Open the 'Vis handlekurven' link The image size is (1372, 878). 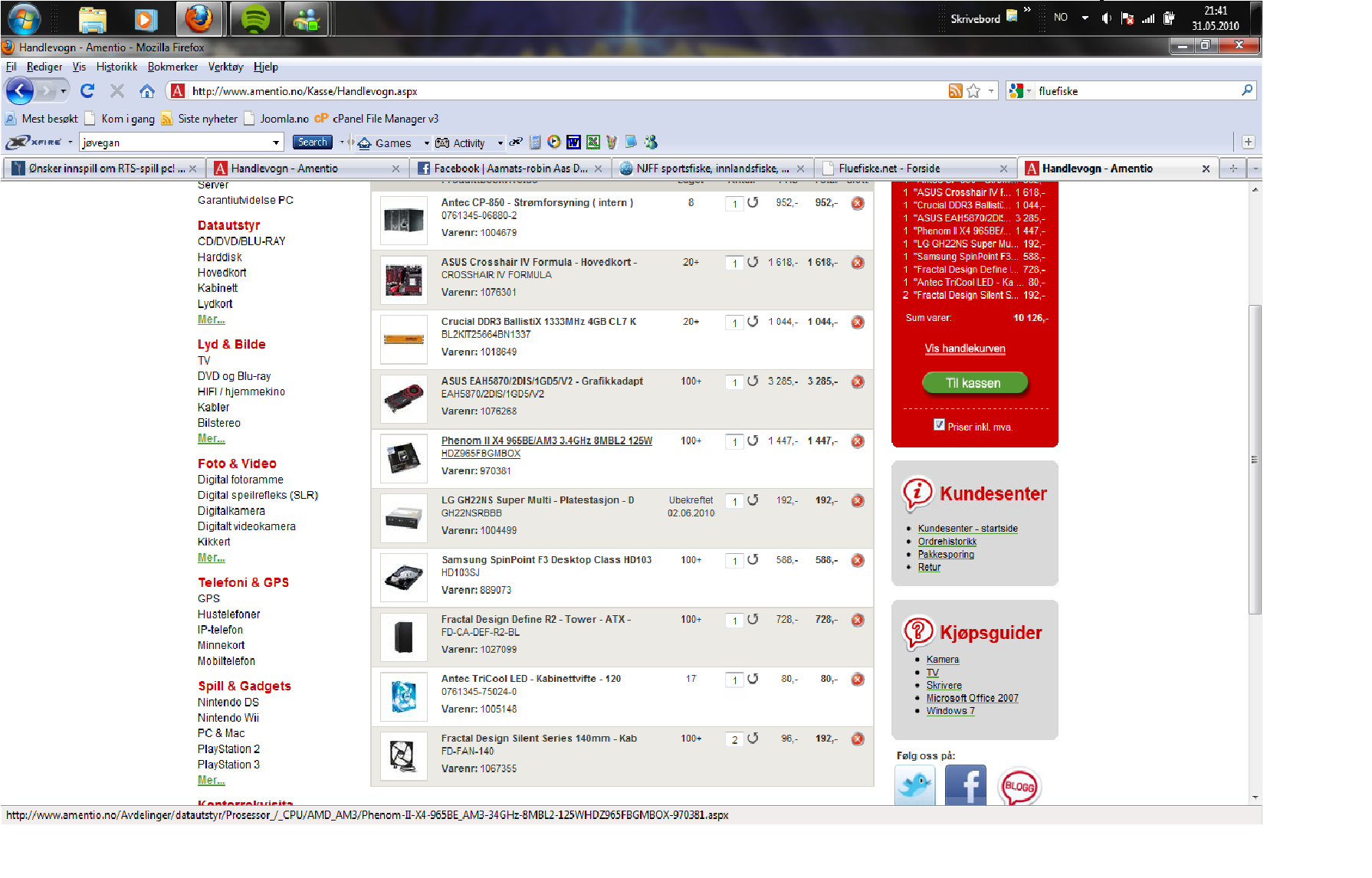pyautogui.click(x=964, y=349)
